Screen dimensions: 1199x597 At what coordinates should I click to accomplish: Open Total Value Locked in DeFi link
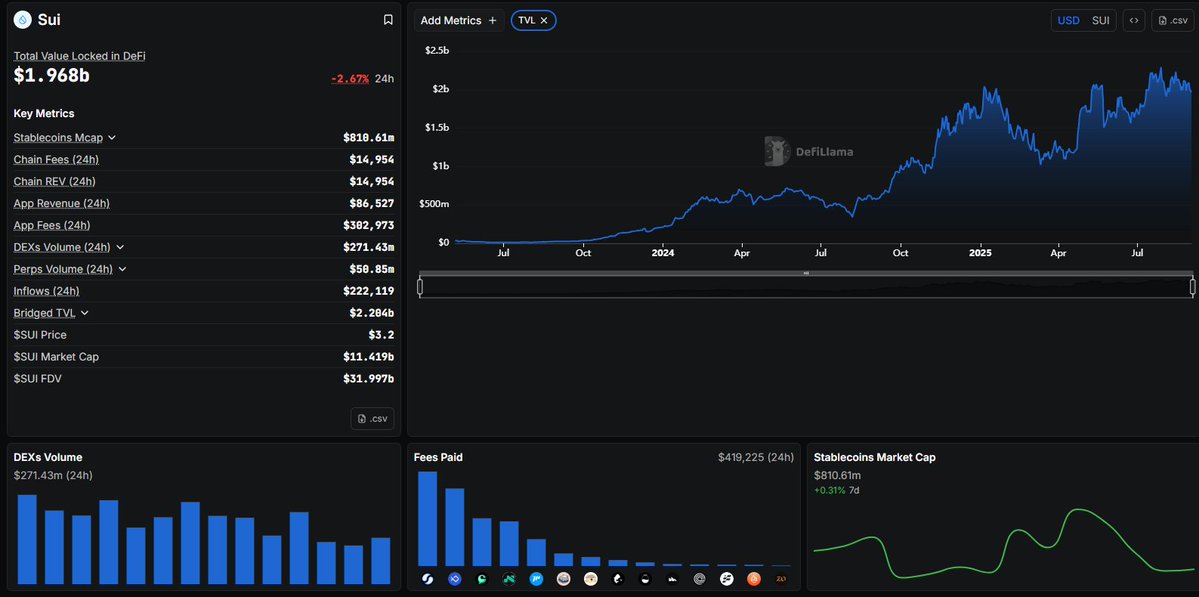point(80,56)
